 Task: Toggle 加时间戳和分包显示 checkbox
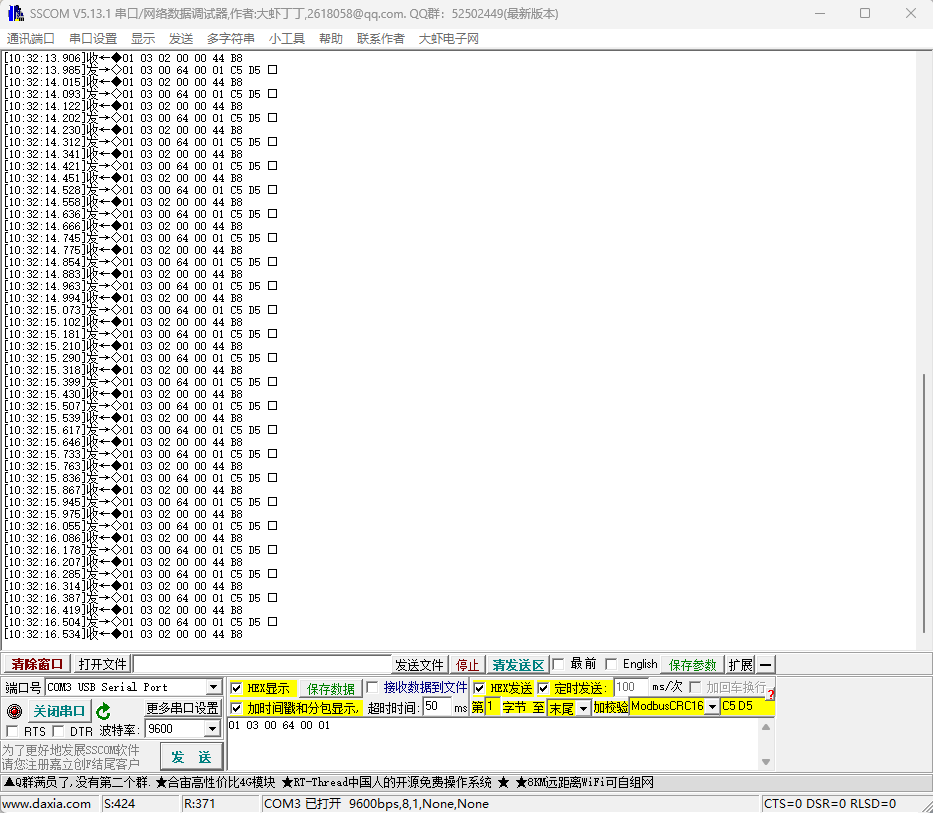[236, 708]
